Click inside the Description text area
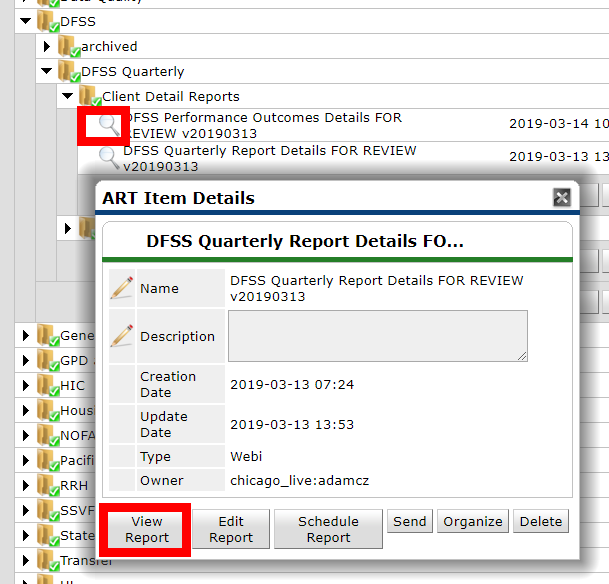The width and height of the screenshot is (609, 584). (x=378, y=336)
